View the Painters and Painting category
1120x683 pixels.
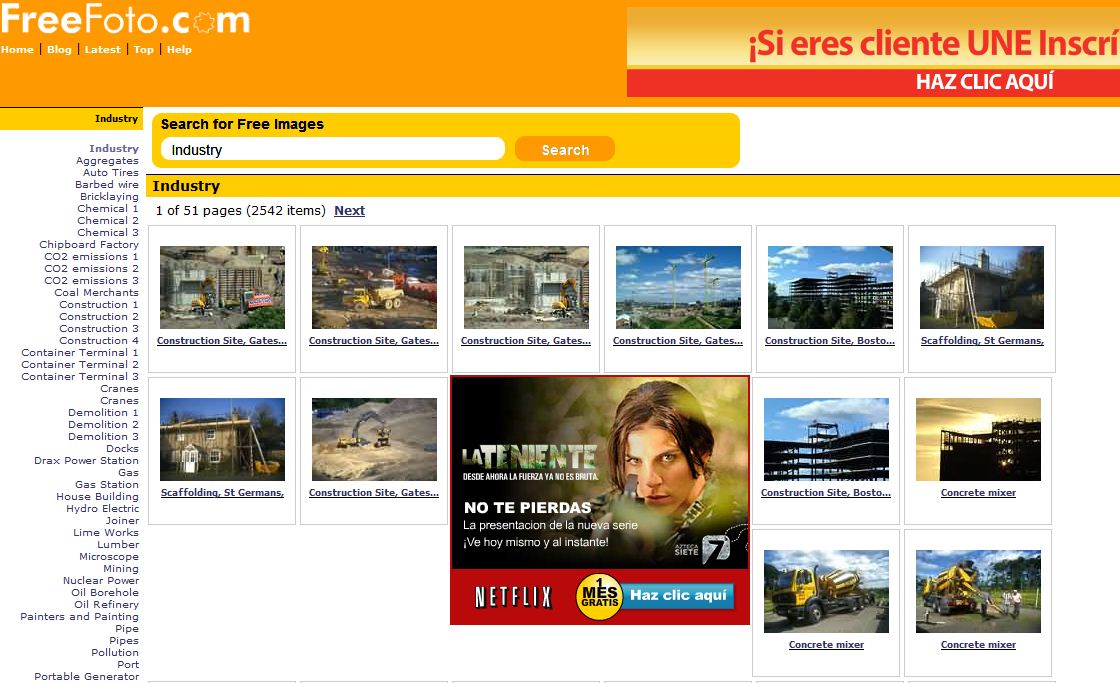tap(79, 617)
